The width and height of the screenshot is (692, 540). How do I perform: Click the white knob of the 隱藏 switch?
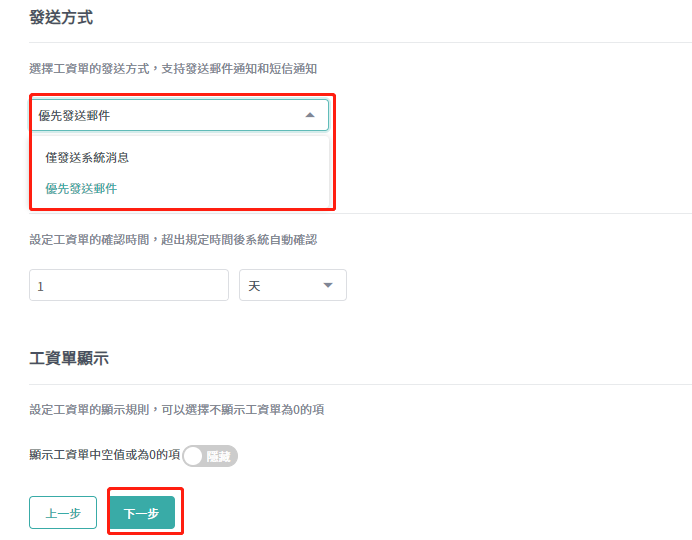[x=193, y=456]
